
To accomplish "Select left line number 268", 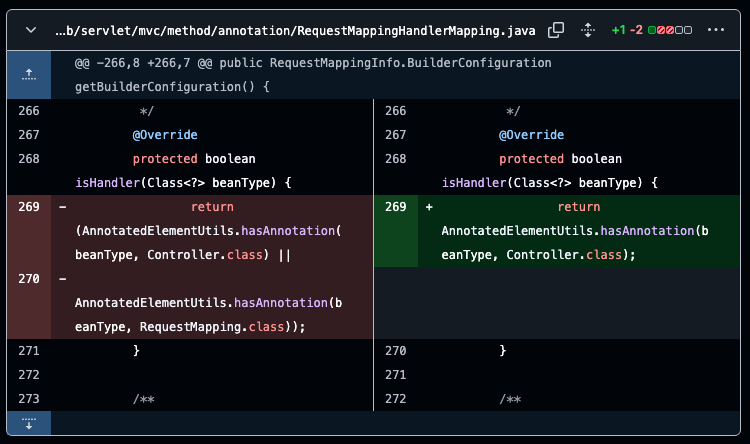I will [29, 159].
